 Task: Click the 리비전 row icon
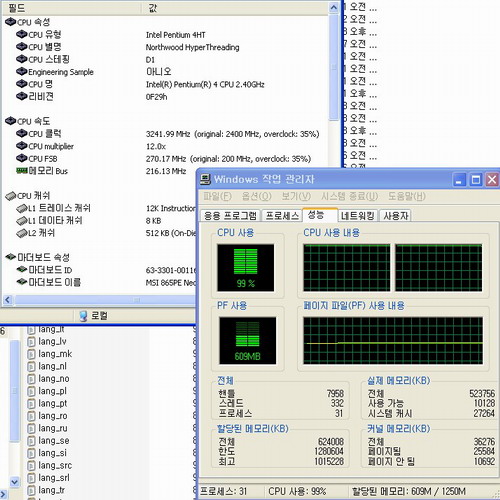point(22,96)
